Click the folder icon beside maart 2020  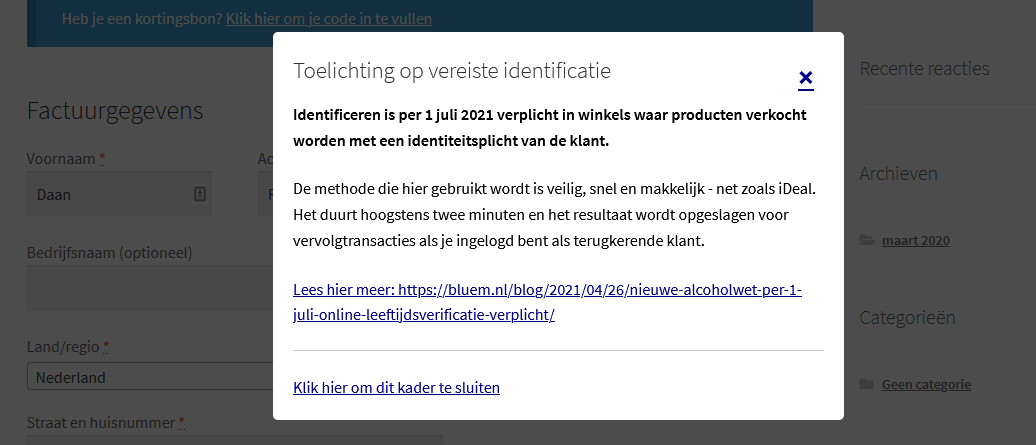866,240
